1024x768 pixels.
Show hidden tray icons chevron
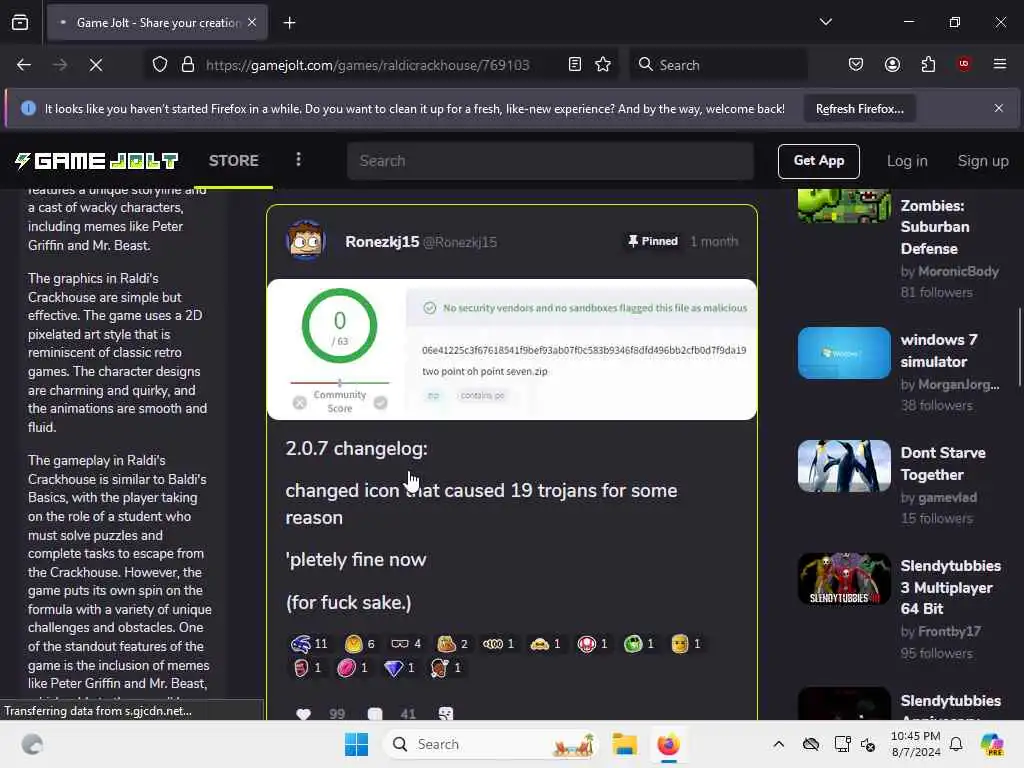coord(778,744)
